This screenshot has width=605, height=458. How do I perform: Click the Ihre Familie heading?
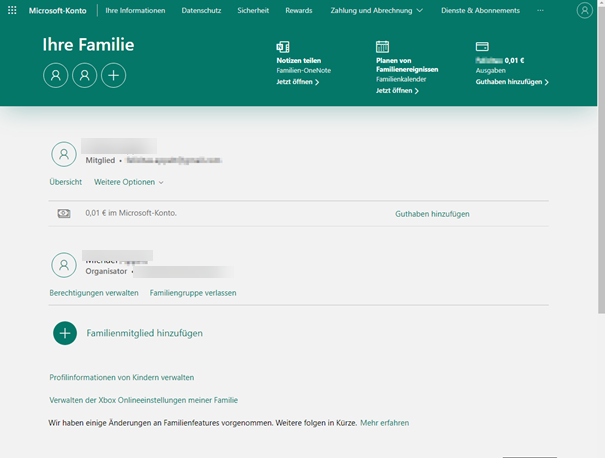pyautogui.click(x=88, y=45)
